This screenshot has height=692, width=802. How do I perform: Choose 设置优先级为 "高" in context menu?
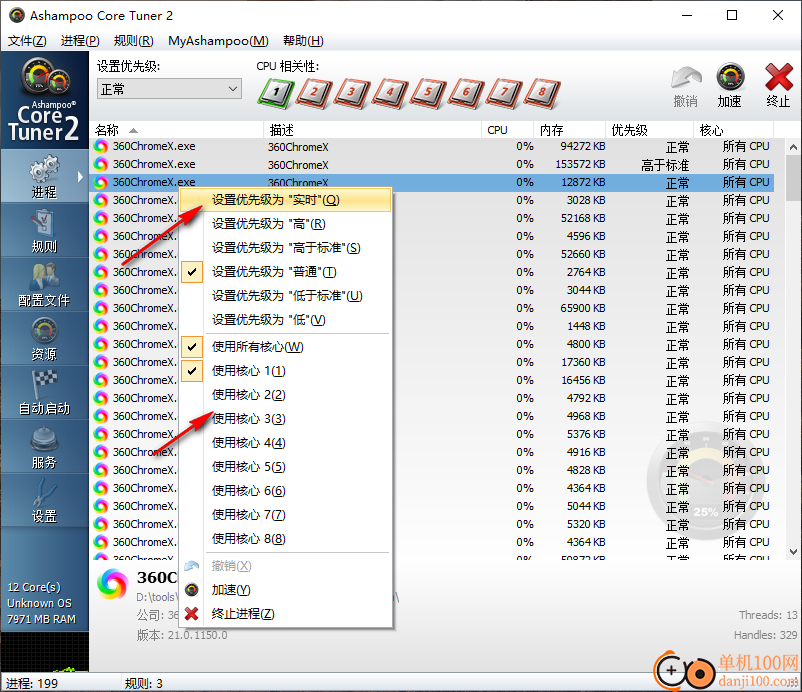point(285,224)
